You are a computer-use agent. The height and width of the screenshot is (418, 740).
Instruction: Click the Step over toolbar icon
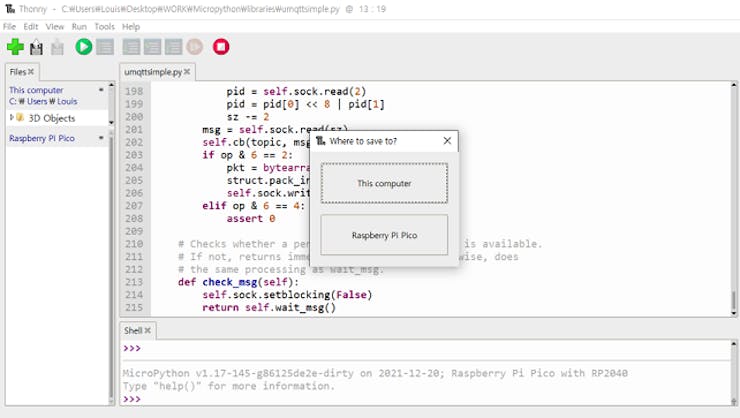[x=131, y=47]
